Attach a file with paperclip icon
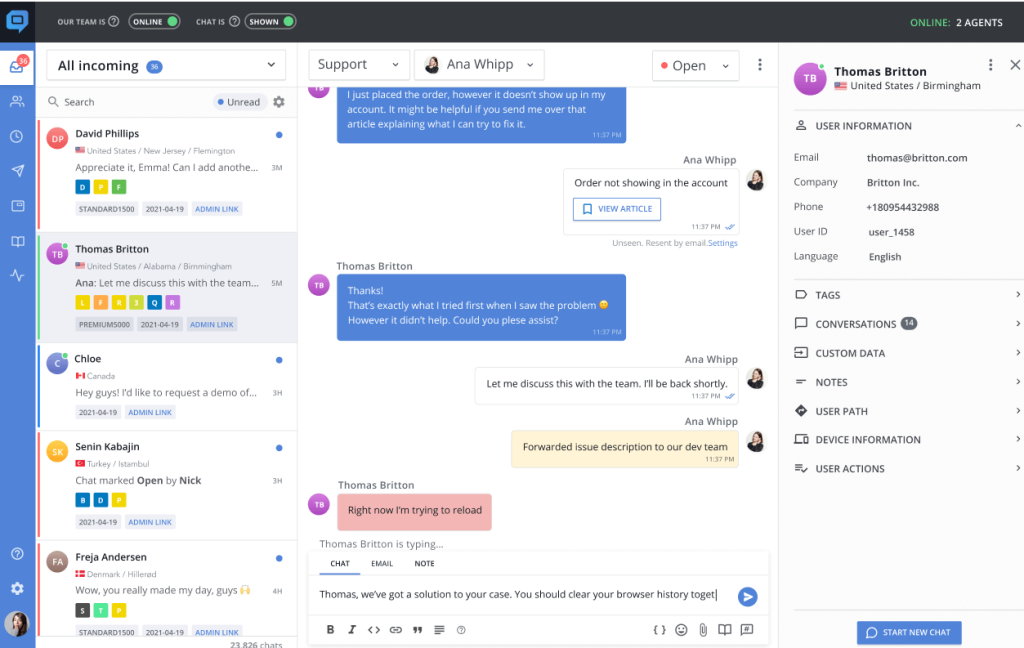 (703, 630)
